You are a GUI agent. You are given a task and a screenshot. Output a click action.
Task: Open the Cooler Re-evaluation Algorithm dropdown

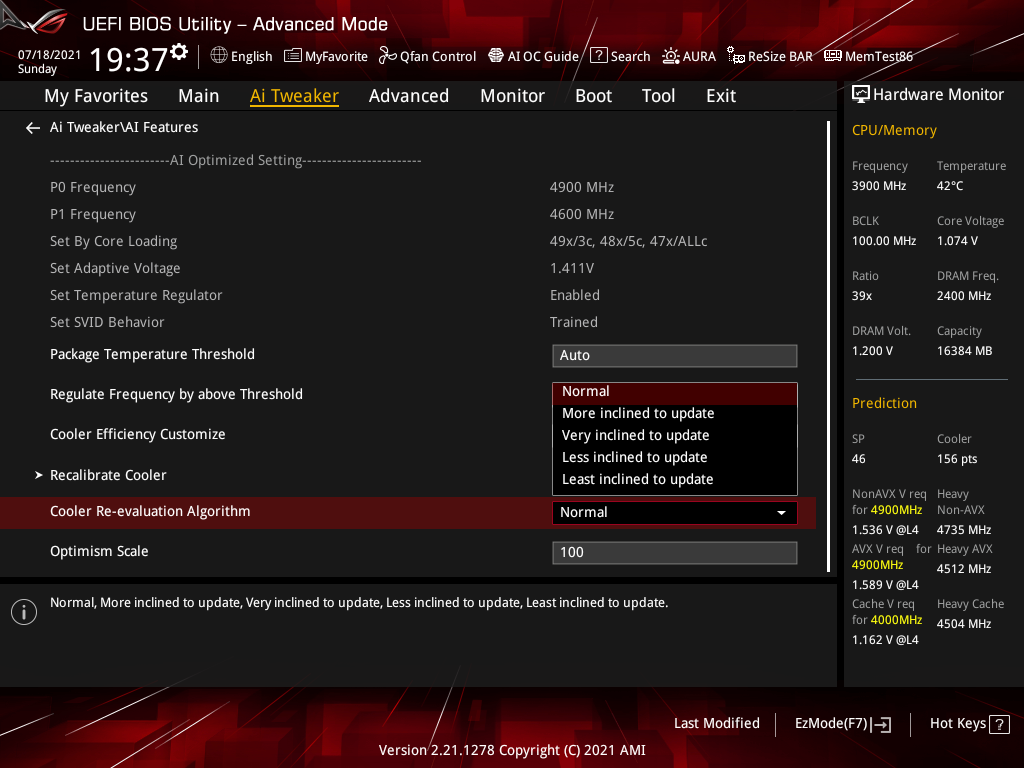click(674, 511)
